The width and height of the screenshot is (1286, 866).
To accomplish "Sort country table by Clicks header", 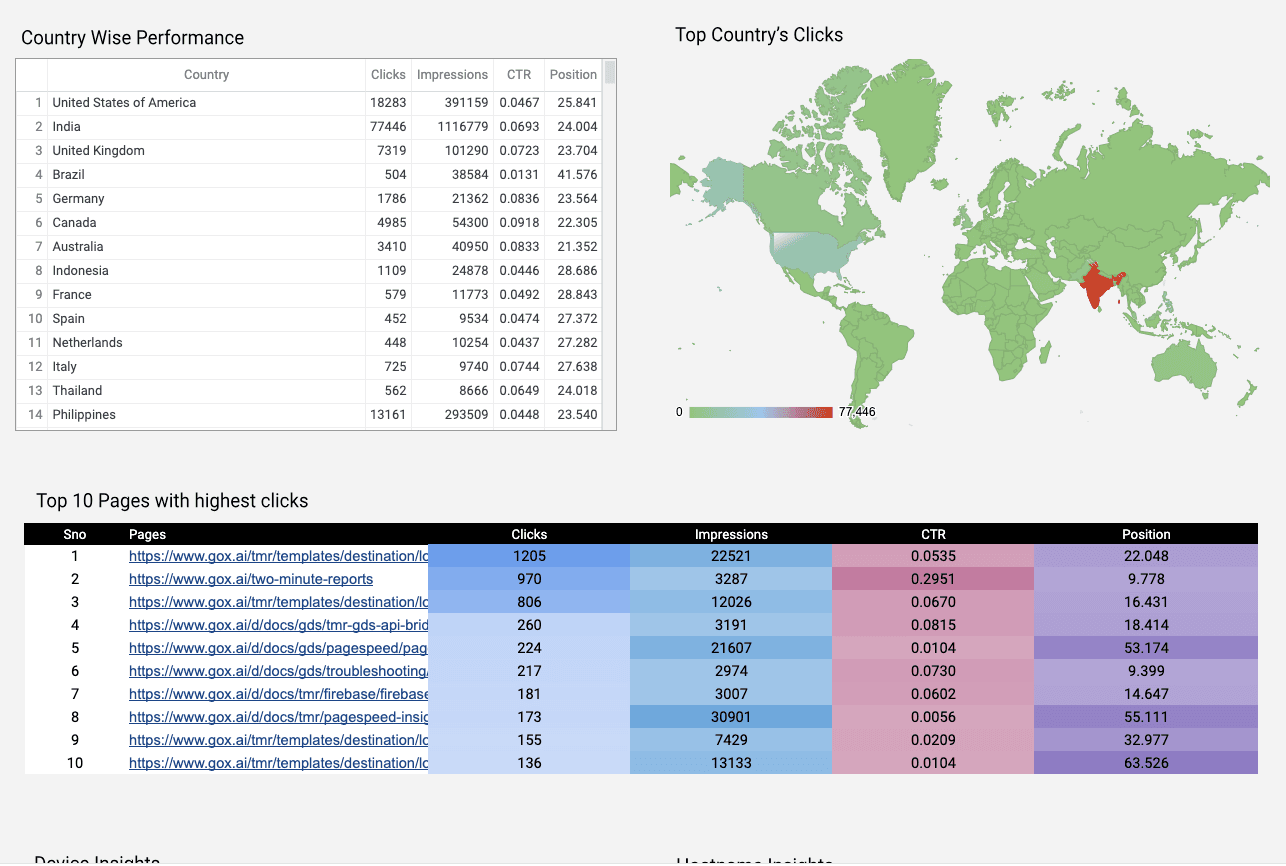I will (x=388, y=75).
